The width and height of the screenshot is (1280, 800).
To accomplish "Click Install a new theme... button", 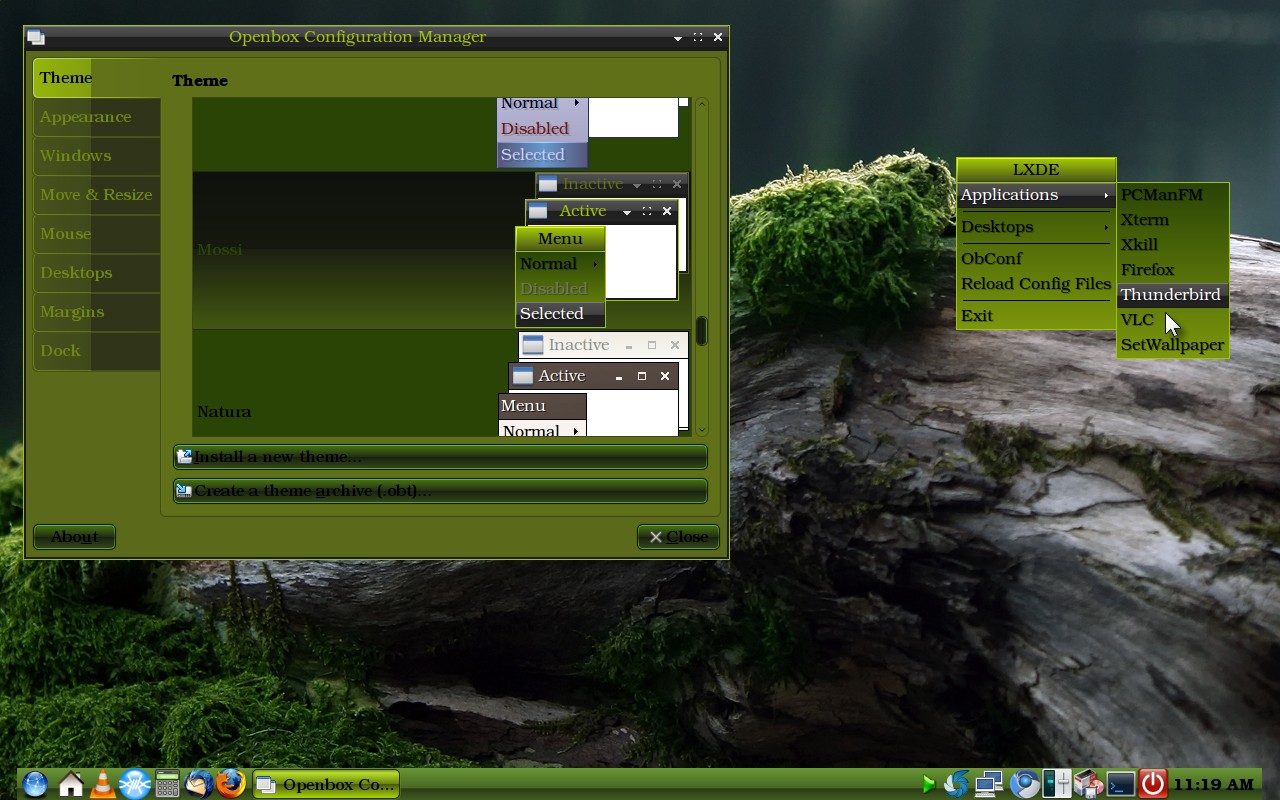I will tap(440, 457).
